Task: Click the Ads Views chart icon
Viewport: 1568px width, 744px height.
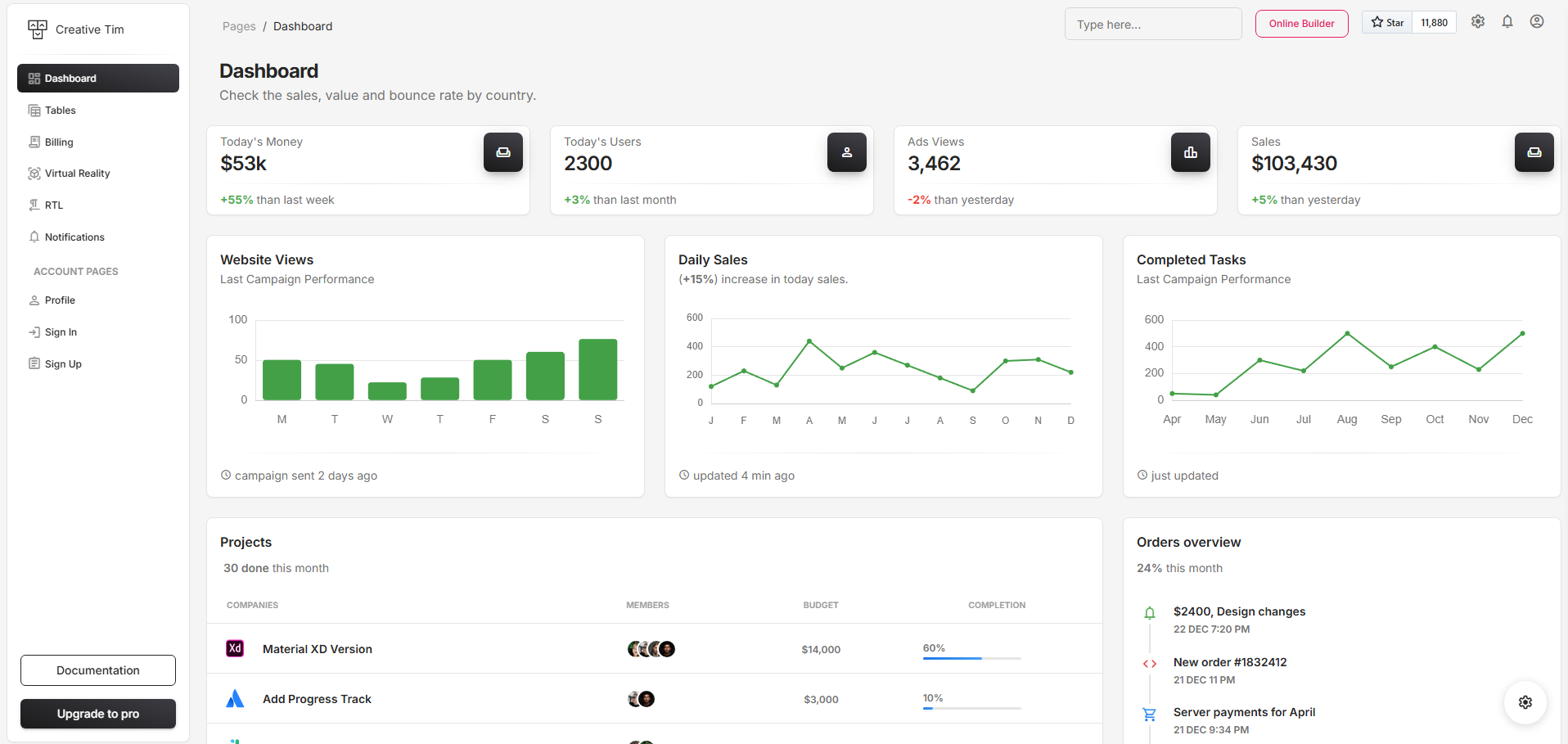Action: [1191, 152]
